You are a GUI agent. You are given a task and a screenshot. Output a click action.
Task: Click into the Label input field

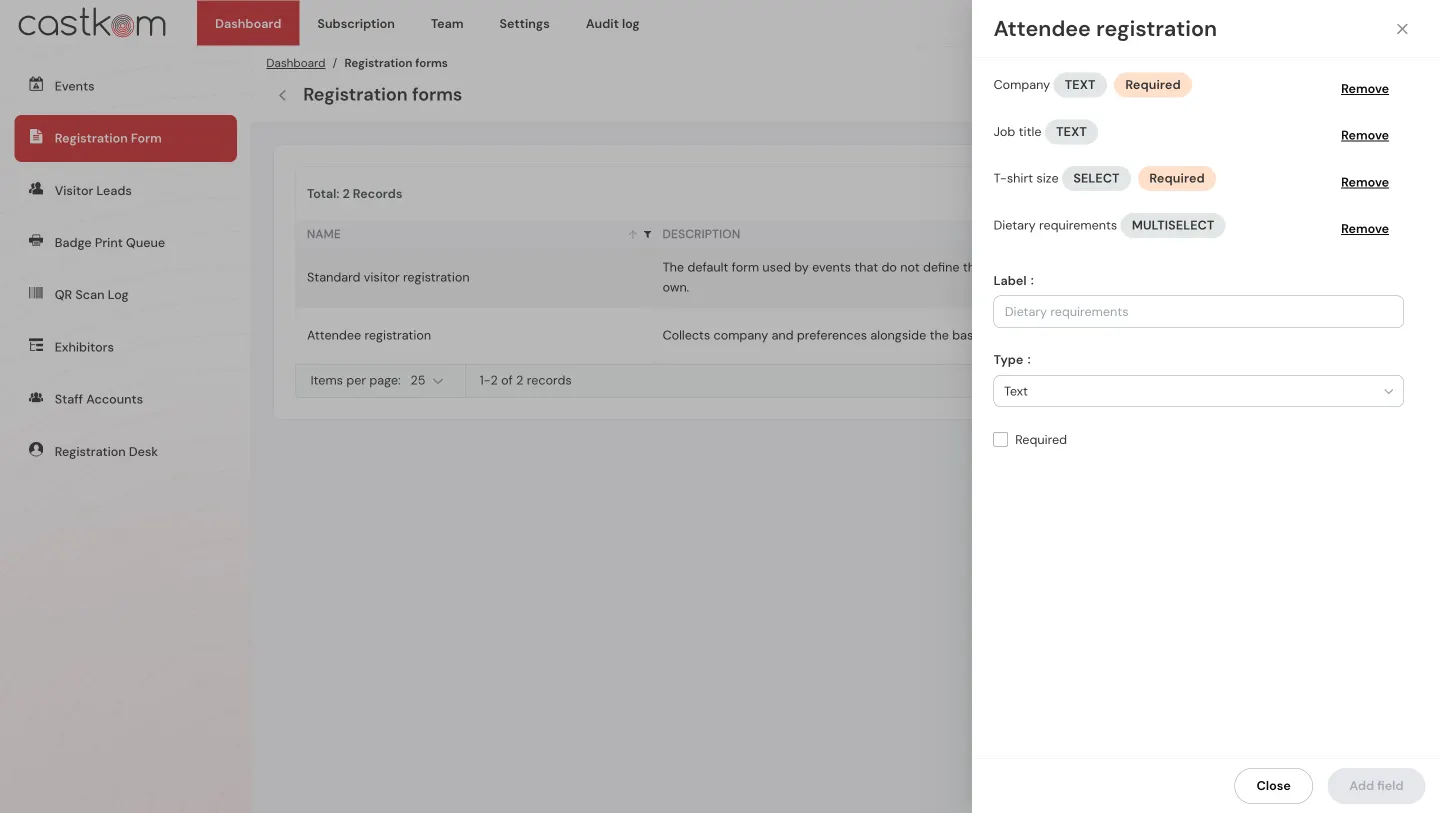[1198, 311]
